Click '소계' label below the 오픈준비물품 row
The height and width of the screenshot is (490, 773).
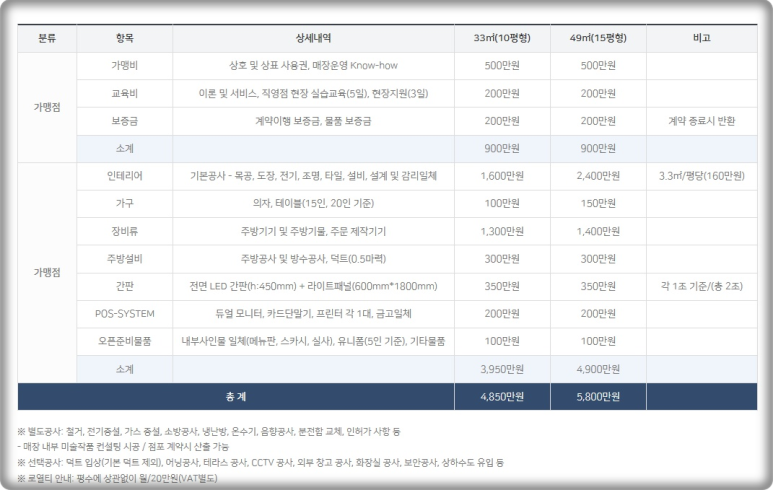(x=125, y=369)
